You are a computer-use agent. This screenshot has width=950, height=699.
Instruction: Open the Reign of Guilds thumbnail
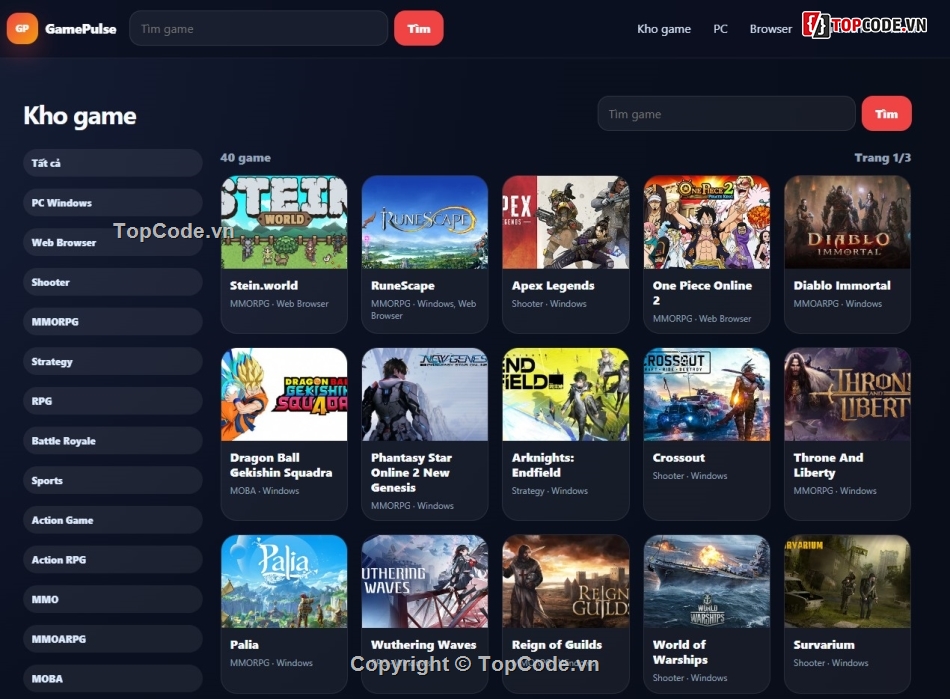(x=566, y=581)
